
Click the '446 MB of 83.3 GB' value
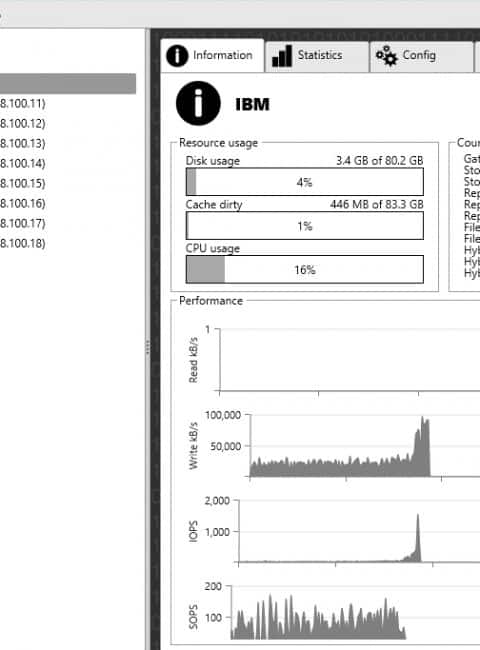tap(377, 204)
